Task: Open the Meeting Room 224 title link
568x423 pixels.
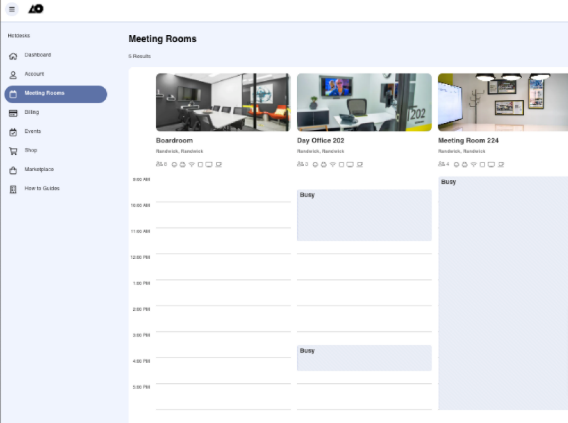Action: pos(468,141)
